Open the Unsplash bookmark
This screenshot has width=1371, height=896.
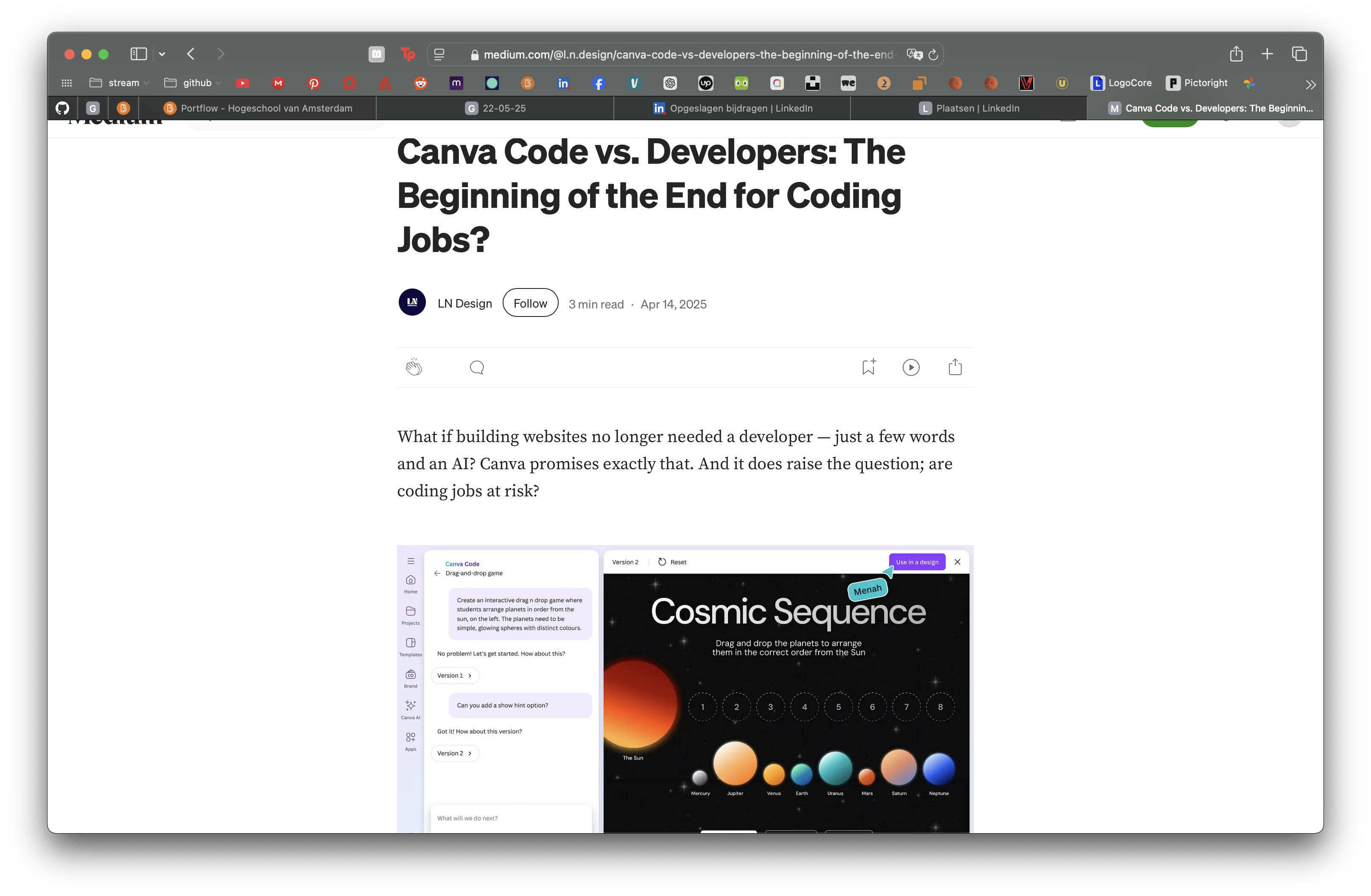pyautogui.click(x=812, y=83)
